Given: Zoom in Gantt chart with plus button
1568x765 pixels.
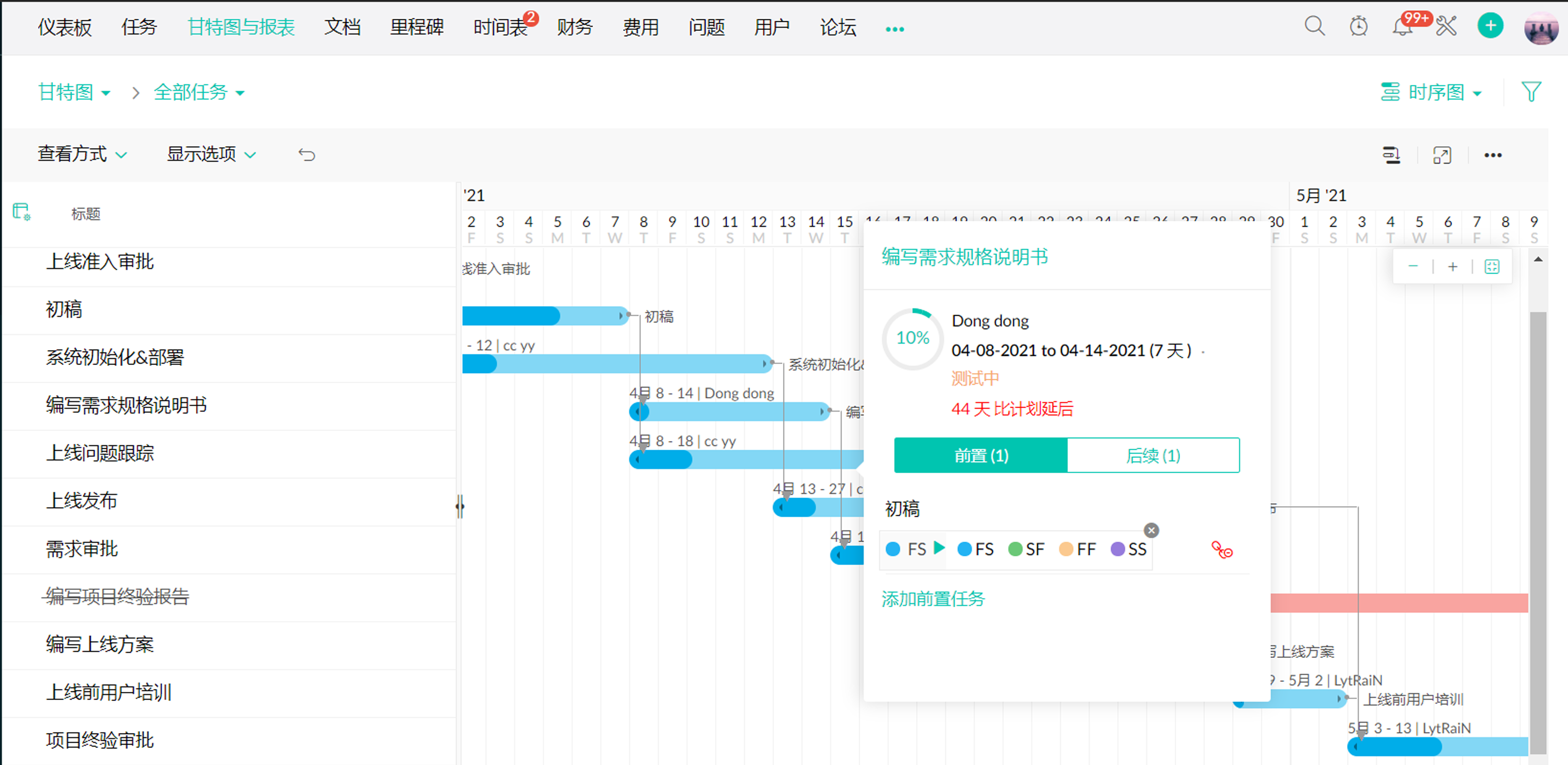Looking at the screenshot, I should point(1452,267).
